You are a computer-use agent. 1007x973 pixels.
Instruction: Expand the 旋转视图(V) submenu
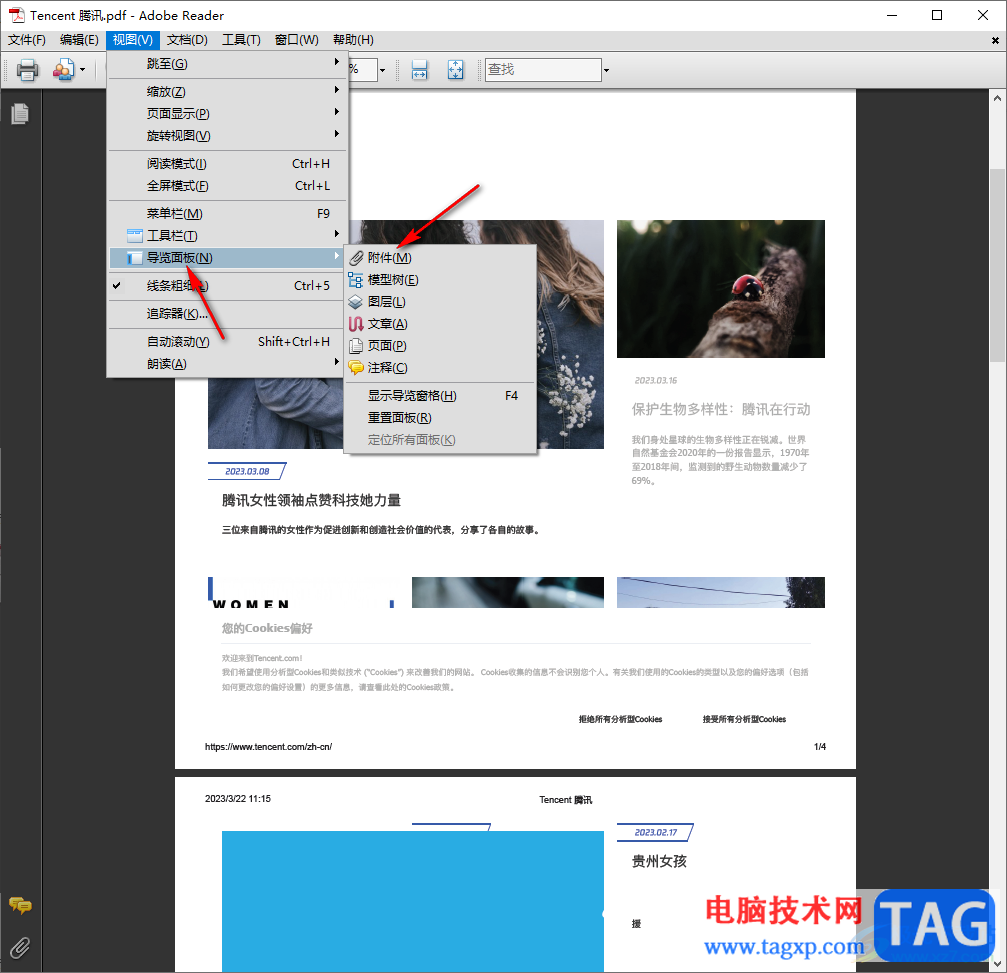(228, 136)
